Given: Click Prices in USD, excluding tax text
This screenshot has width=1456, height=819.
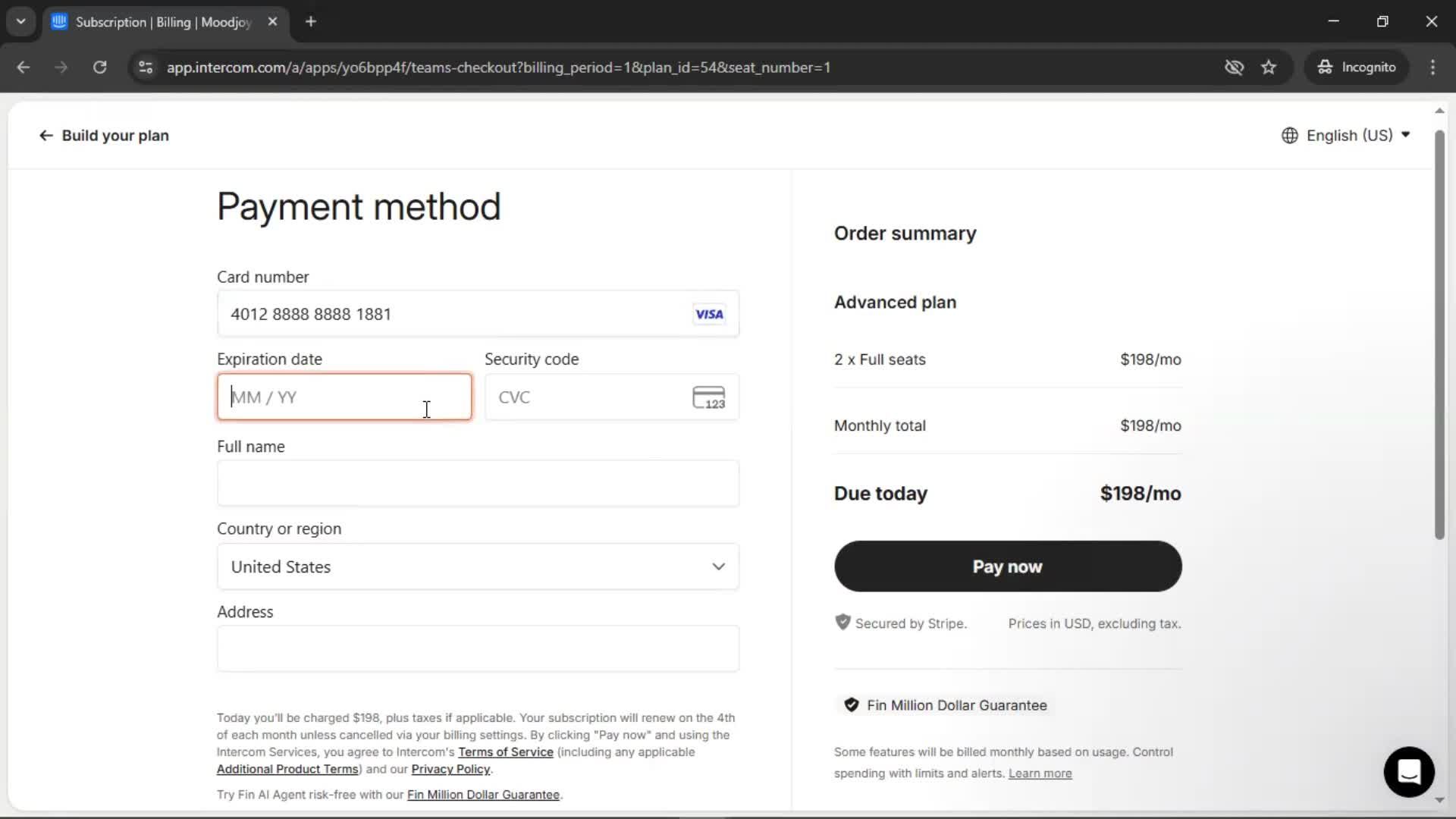Looking at the screenshot, I should [x=1094, y=623].
